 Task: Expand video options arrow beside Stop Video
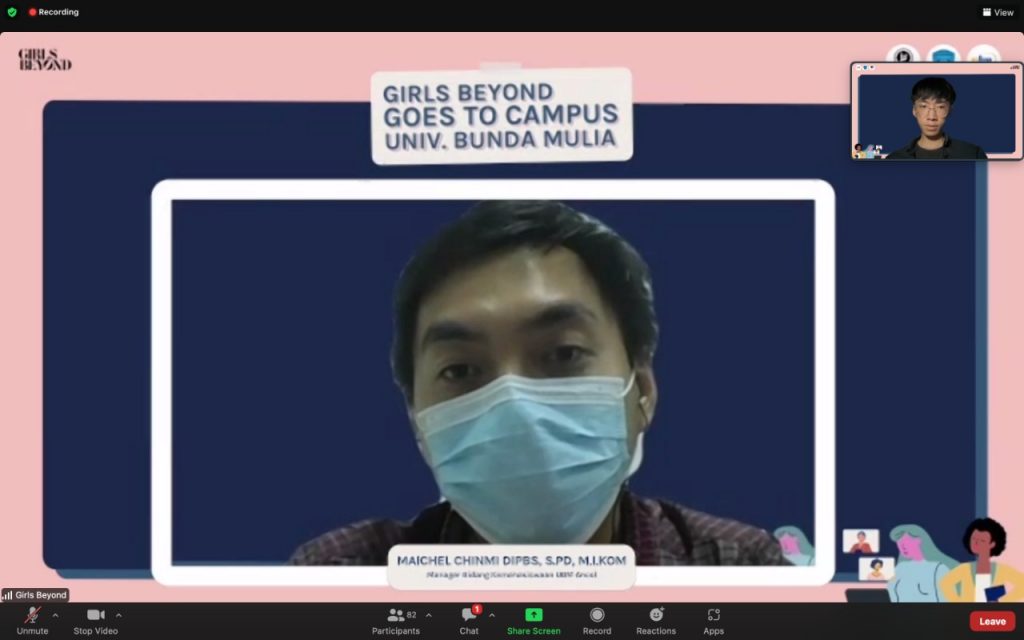coord(118,615)
